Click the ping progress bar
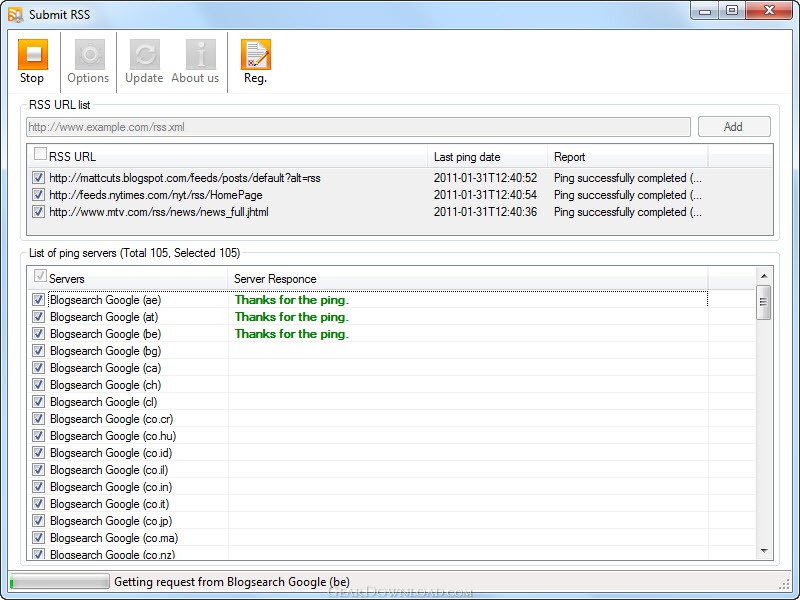This screenshot has width=800, height=600. 59,581
